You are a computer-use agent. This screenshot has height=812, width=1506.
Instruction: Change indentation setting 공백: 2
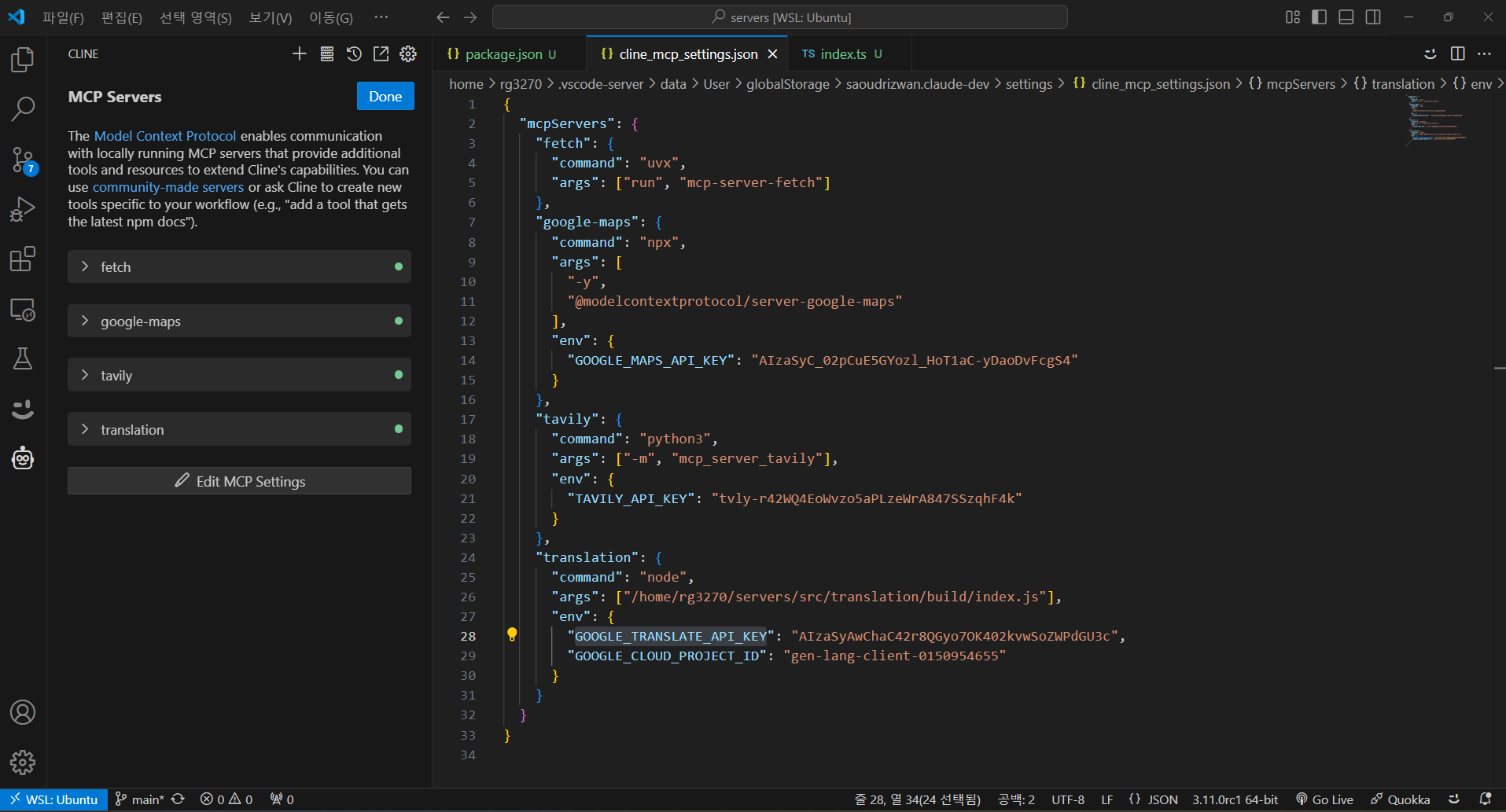(1016, 799)
